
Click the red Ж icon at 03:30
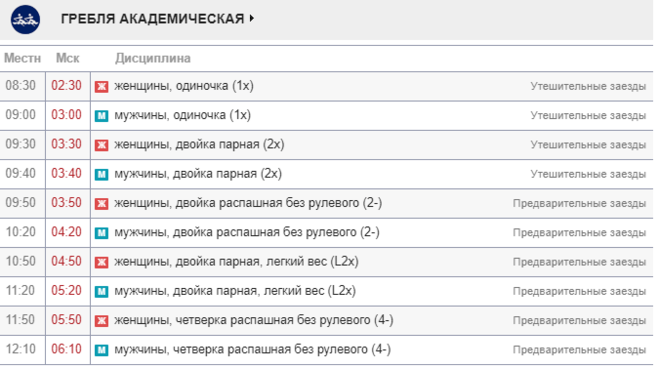click(101, 145)
